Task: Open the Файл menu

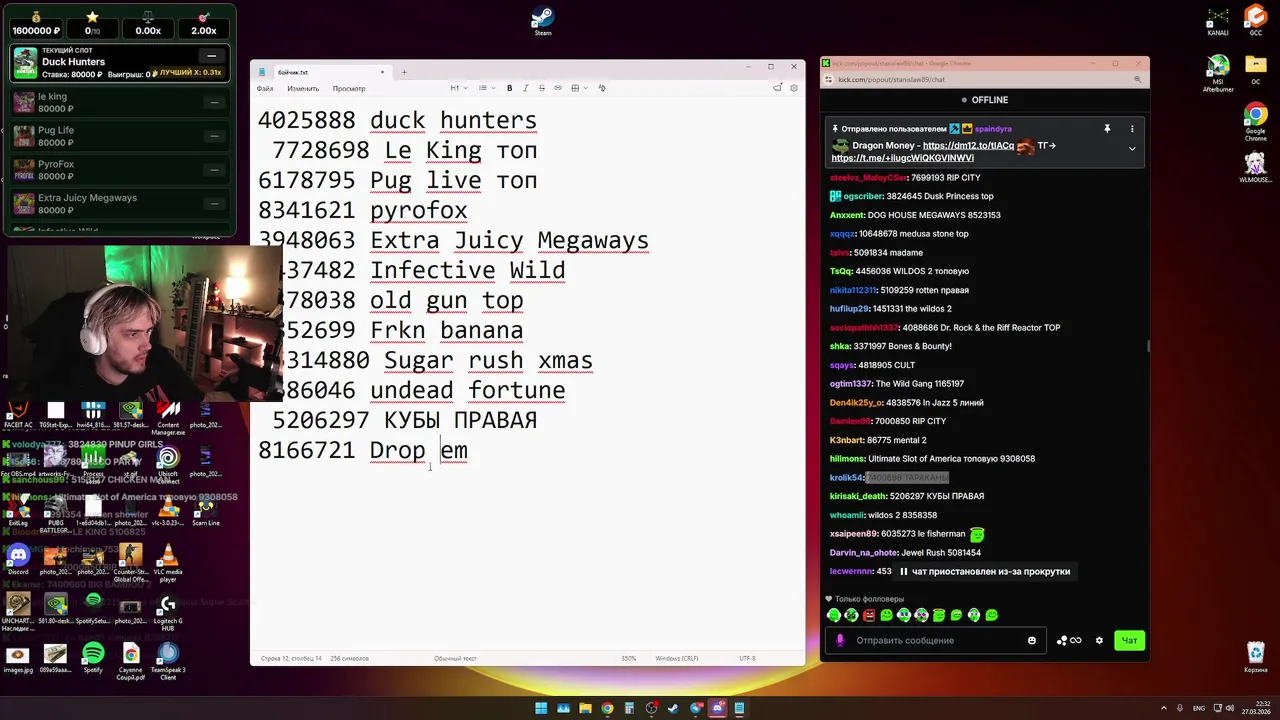Action: (x=265, y=88)
